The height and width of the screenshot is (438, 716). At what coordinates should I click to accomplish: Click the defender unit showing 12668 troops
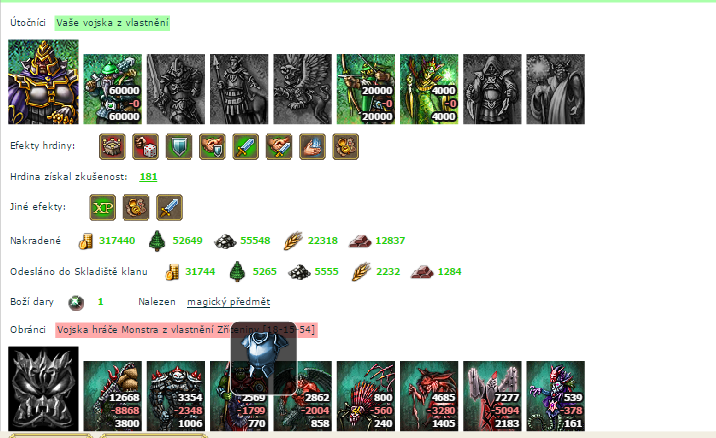112,396
